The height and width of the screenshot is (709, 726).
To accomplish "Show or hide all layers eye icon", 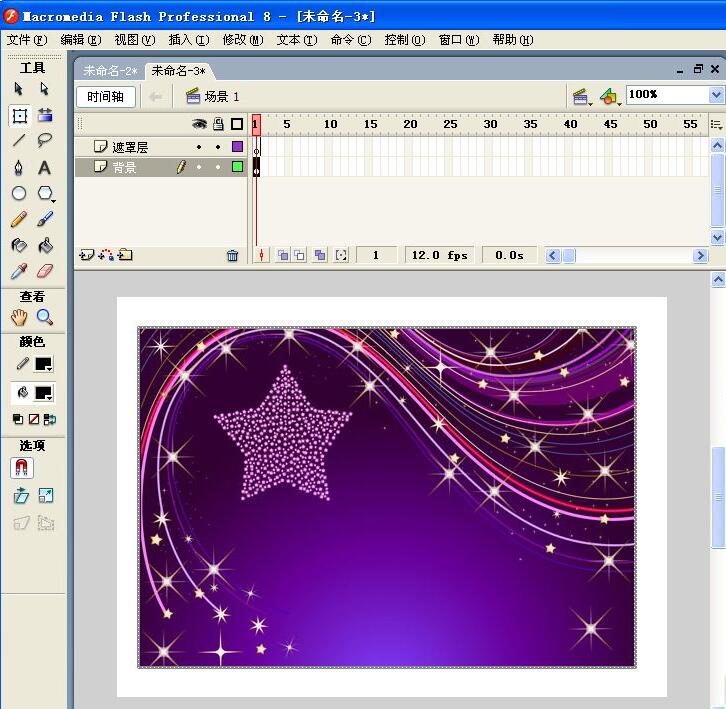I will (x=199, y=124).
